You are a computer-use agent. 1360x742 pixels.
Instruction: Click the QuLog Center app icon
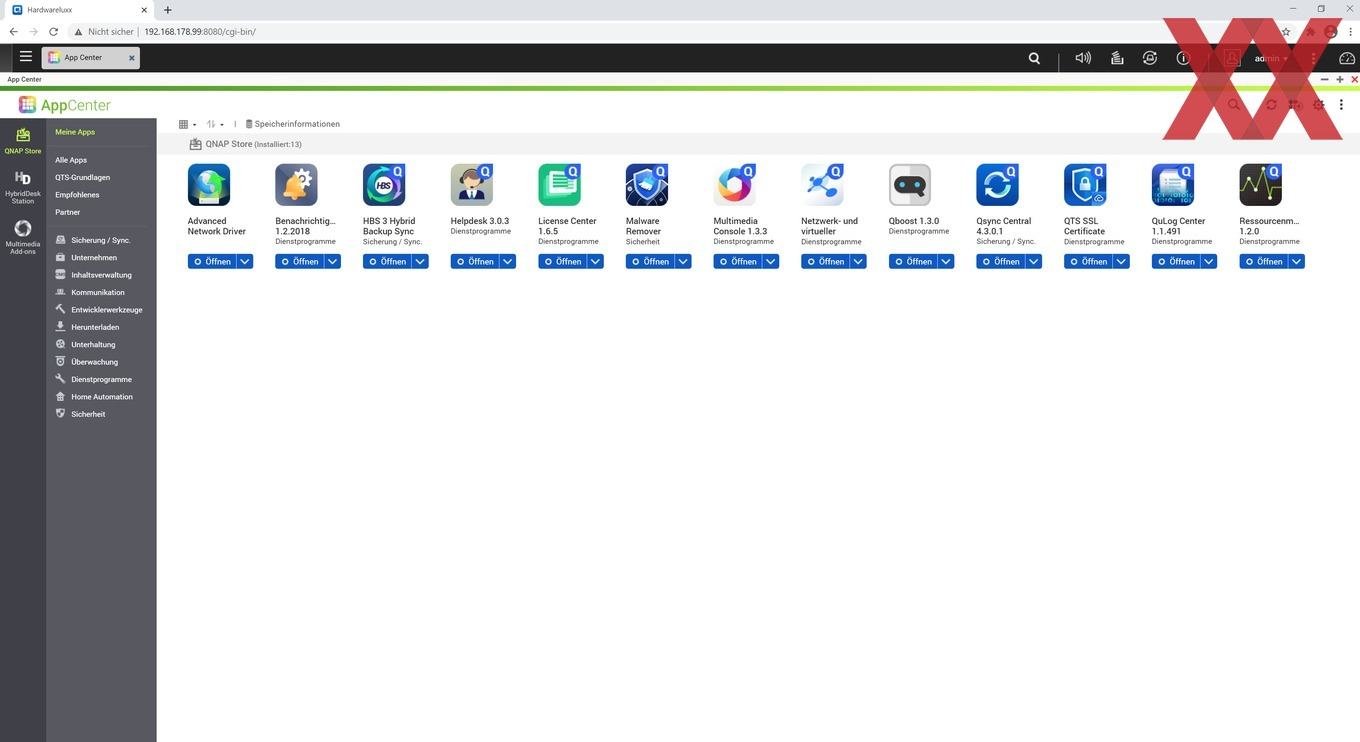pyautogui.click(x=1173, y=185)
